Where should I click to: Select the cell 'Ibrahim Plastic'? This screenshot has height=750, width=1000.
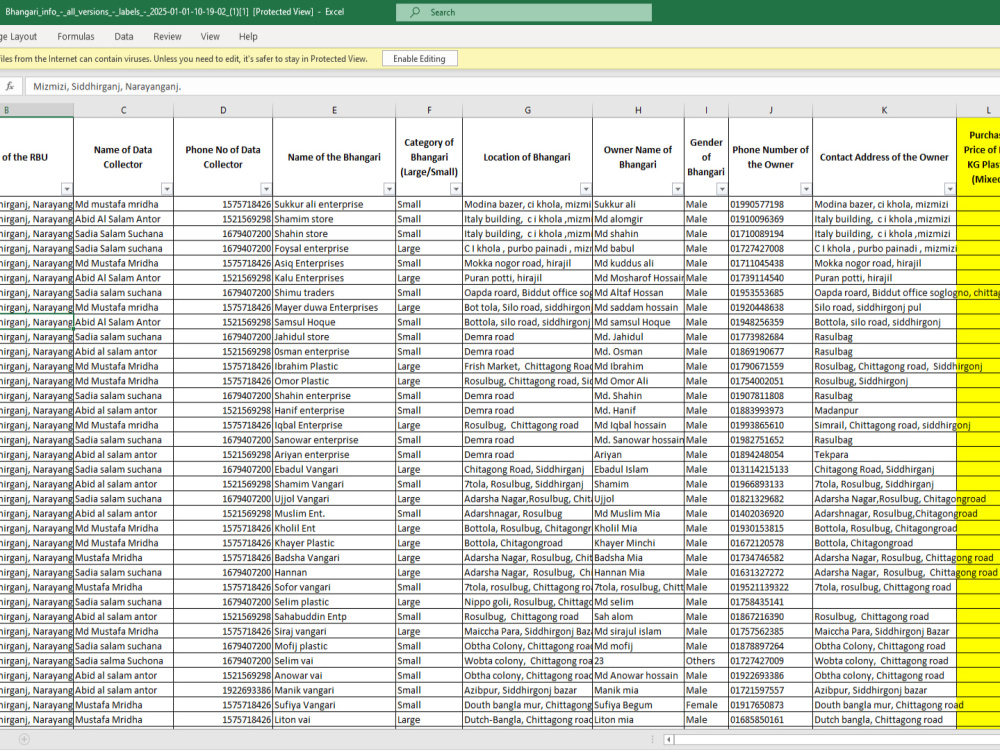click(334, 366)
